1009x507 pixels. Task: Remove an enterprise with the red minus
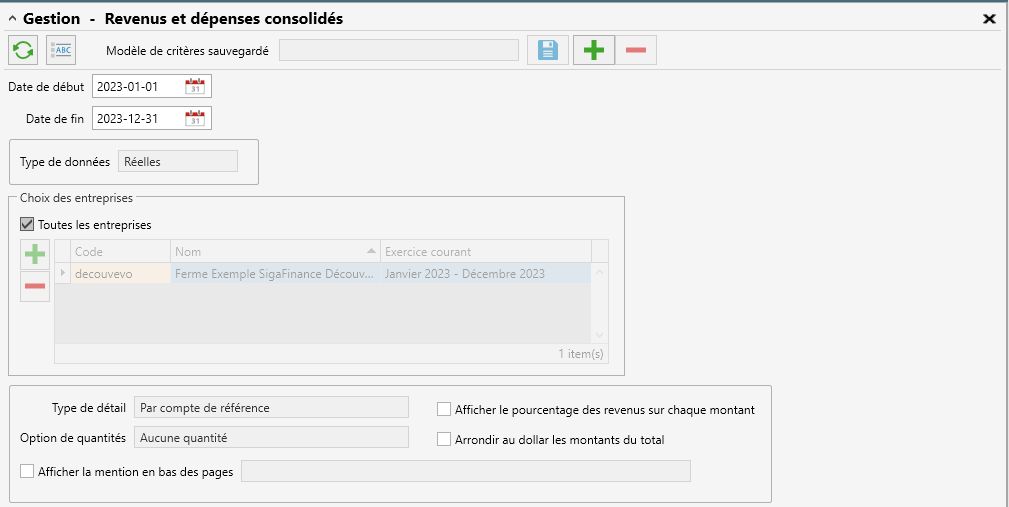(35, 286)
